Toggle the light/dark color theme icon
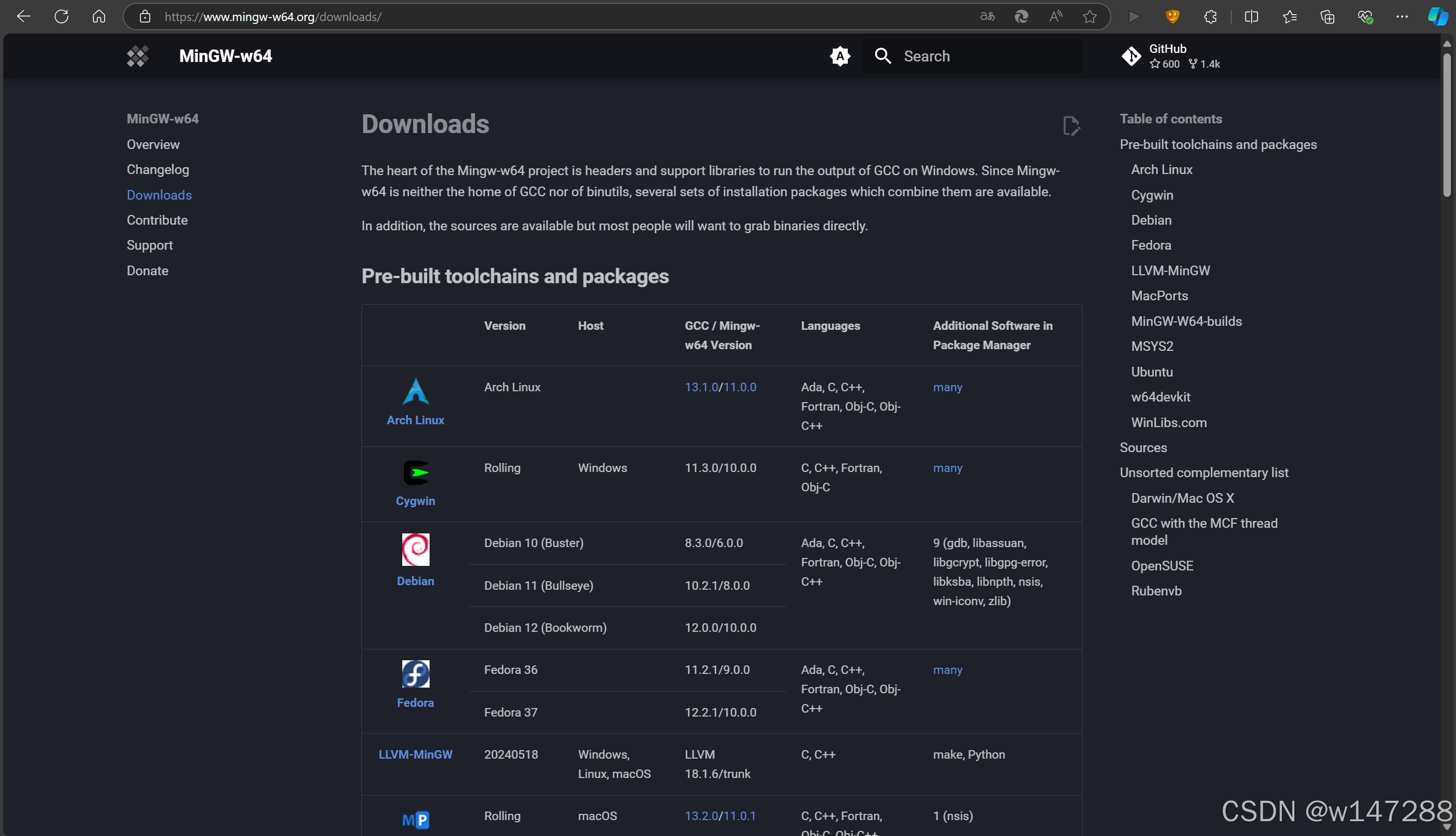 click(840, 56)
